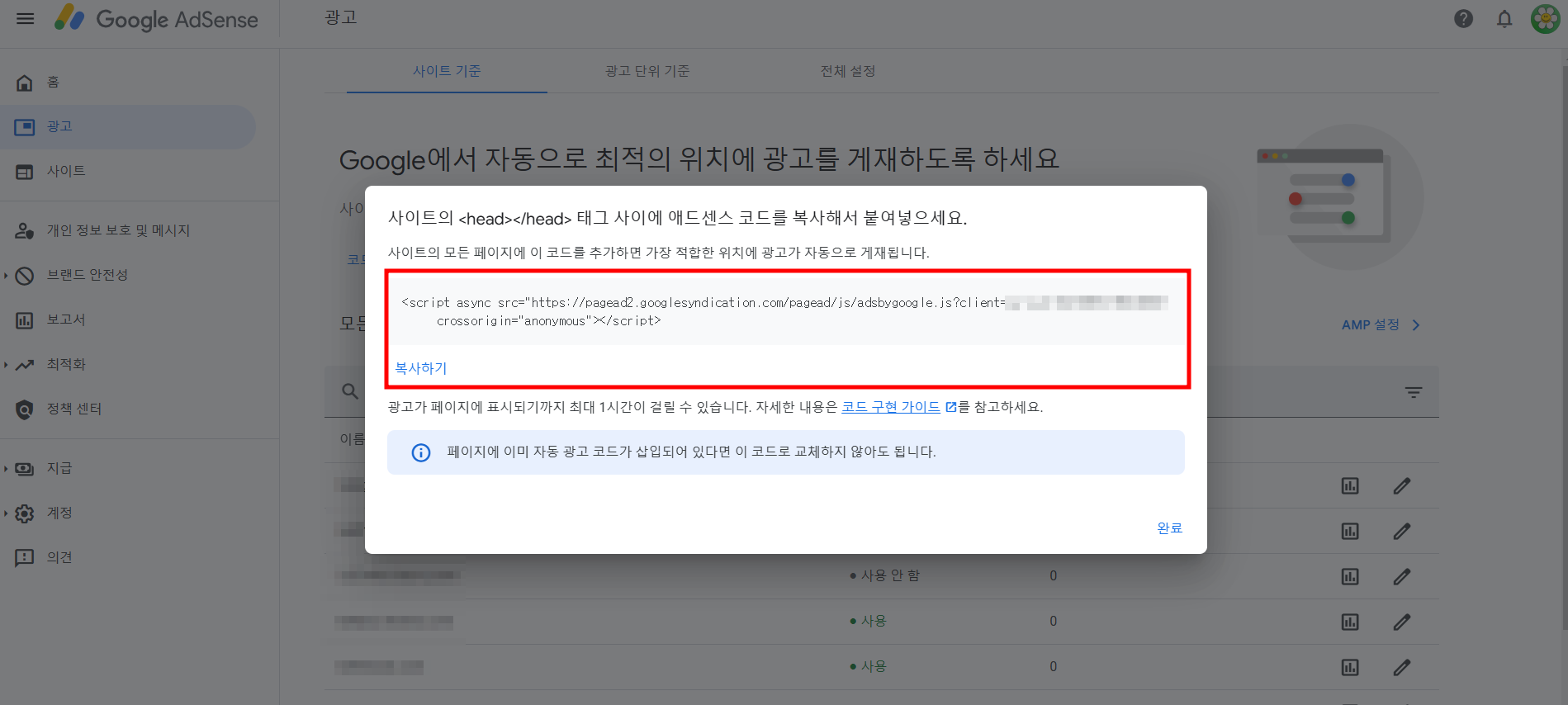Click the search magnifier icon in the table
Screen dimensions: 1568x705
click(350, 391)
